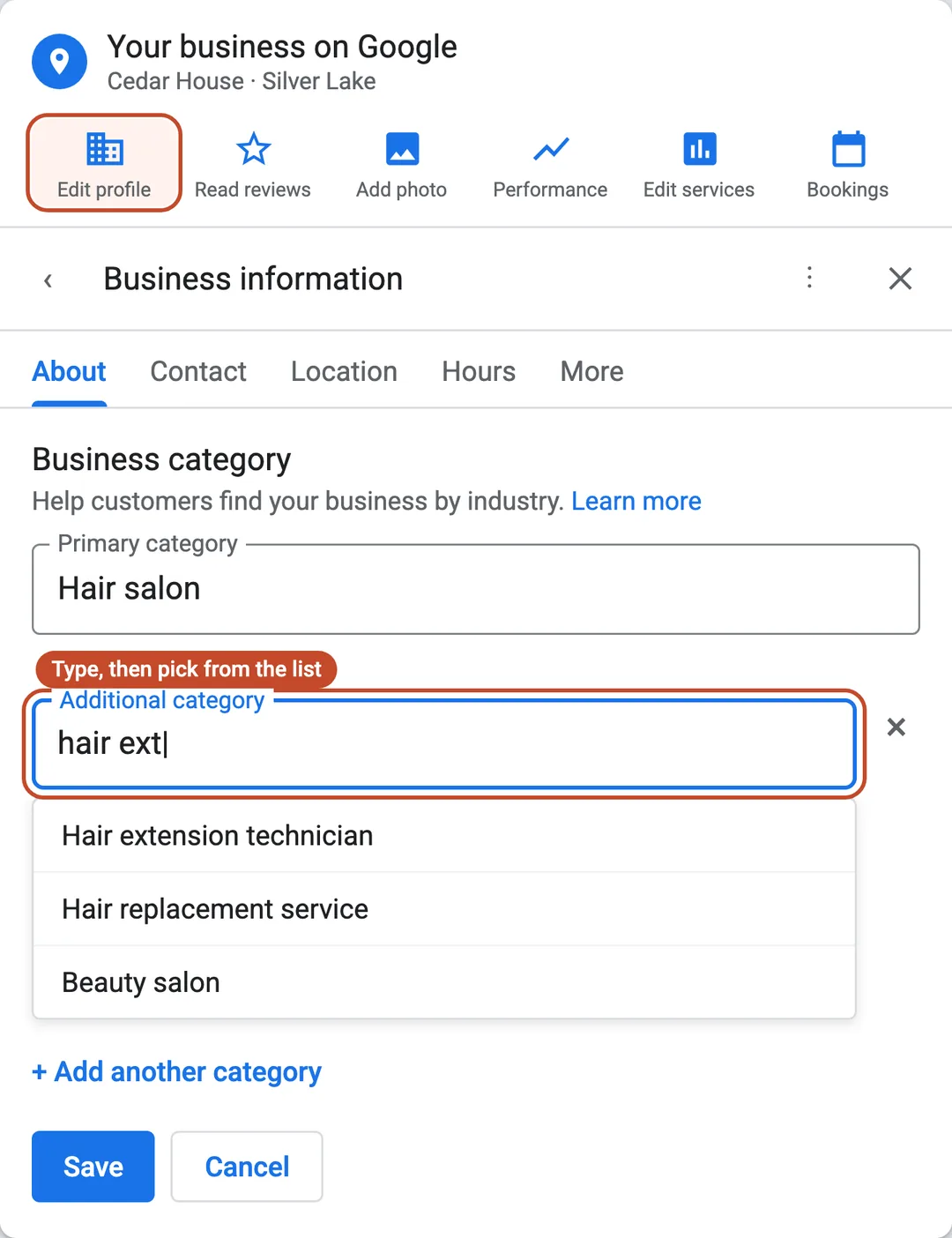The height and width of the screenshot is (1238, 952).
Task: Follow the Learn more link
Action: [x=636, y=501]
